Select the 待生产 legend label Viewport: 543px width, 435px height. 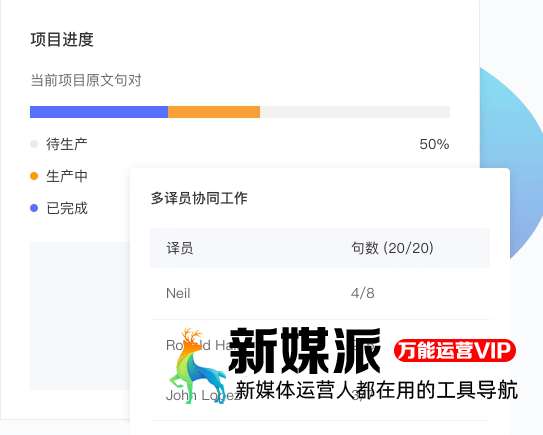[x=67, y=144]
